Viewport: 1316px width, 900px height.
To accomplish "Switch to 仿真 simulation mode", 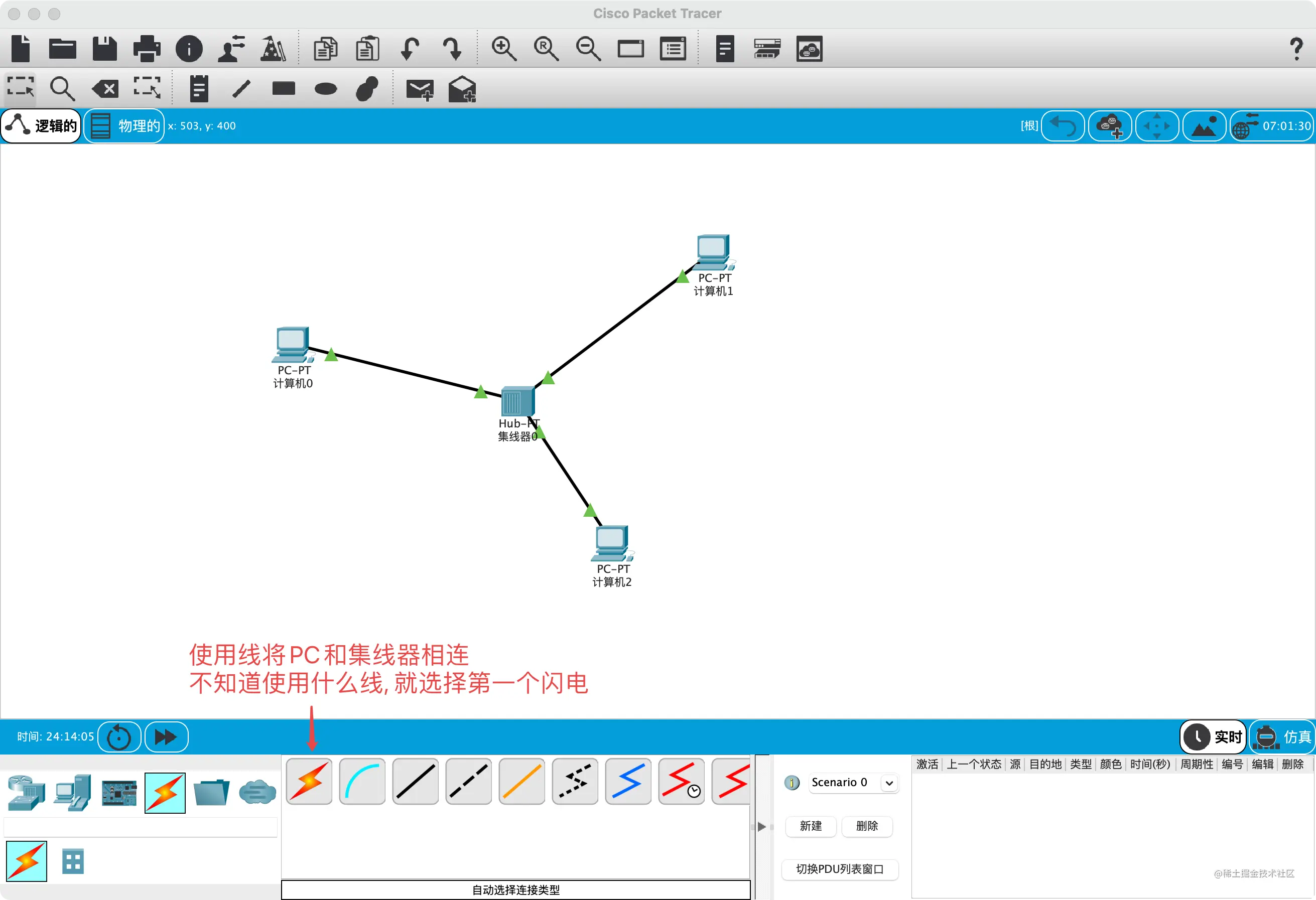I will 1282,736.
